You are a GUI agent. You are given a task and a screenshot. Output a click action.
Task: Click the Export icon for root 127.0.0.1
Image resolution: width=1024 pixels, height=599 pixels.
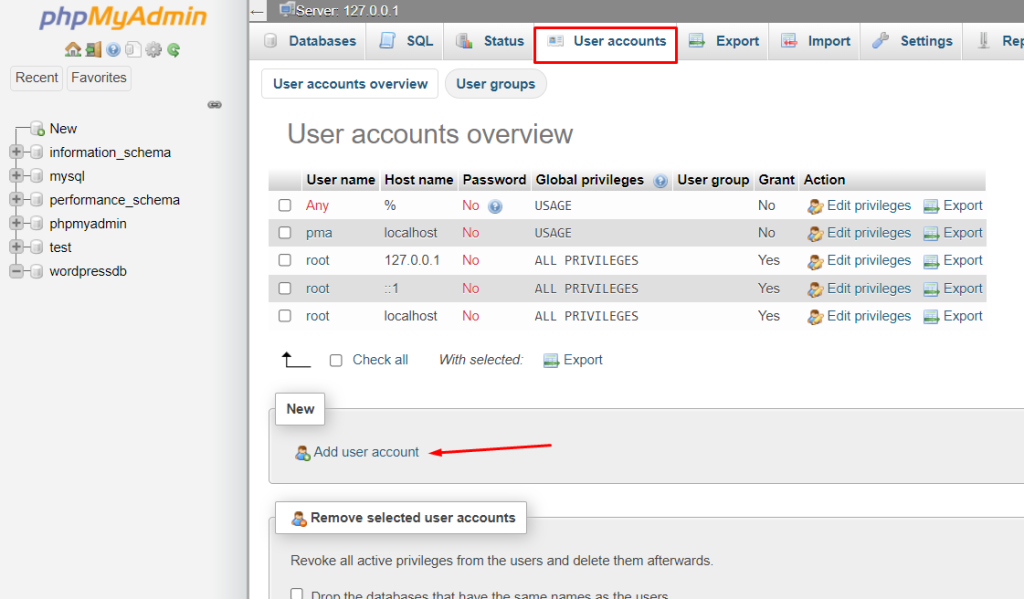pyautogui.click(x=931, y=262)
